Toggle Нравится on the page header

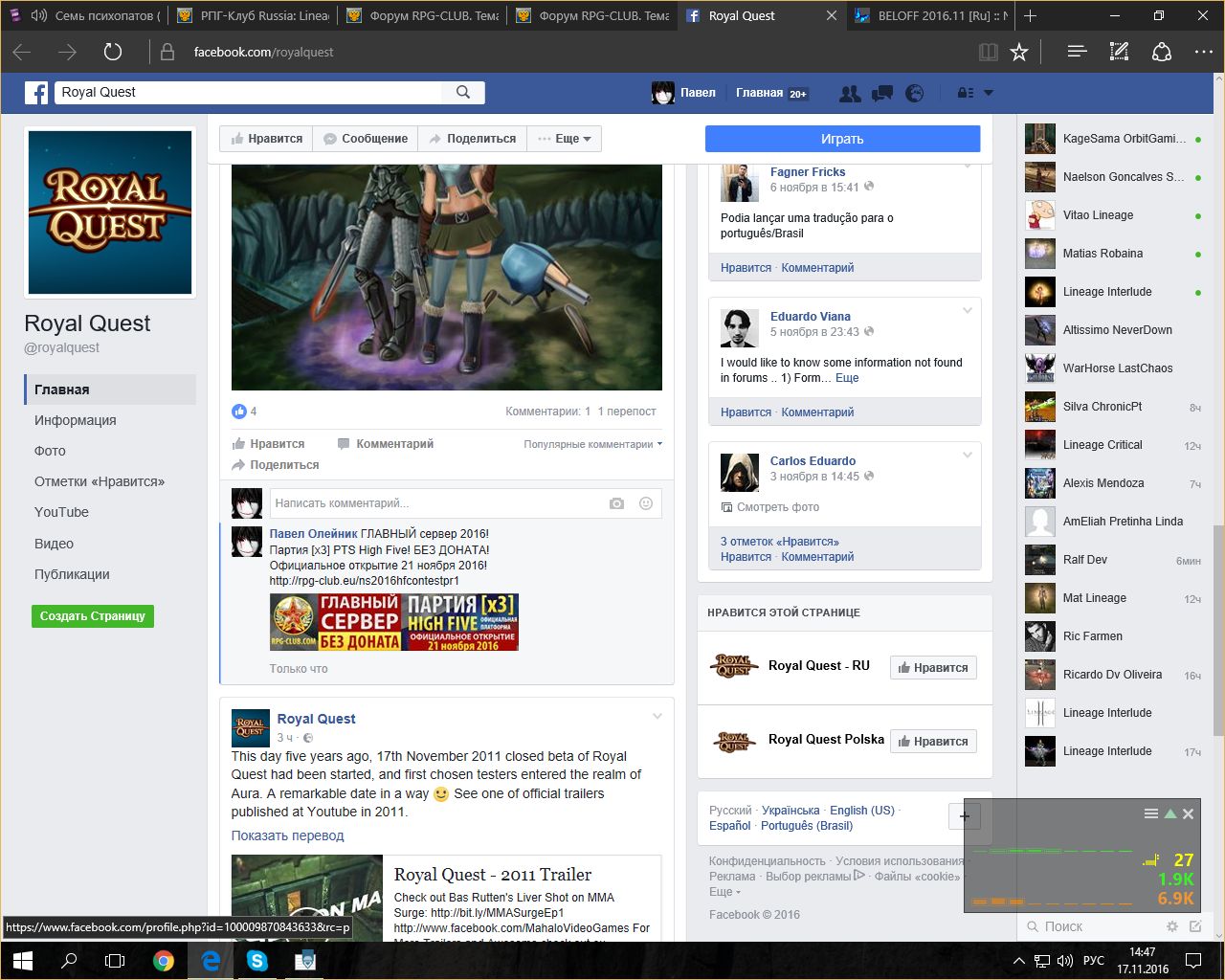coord(266,139)
